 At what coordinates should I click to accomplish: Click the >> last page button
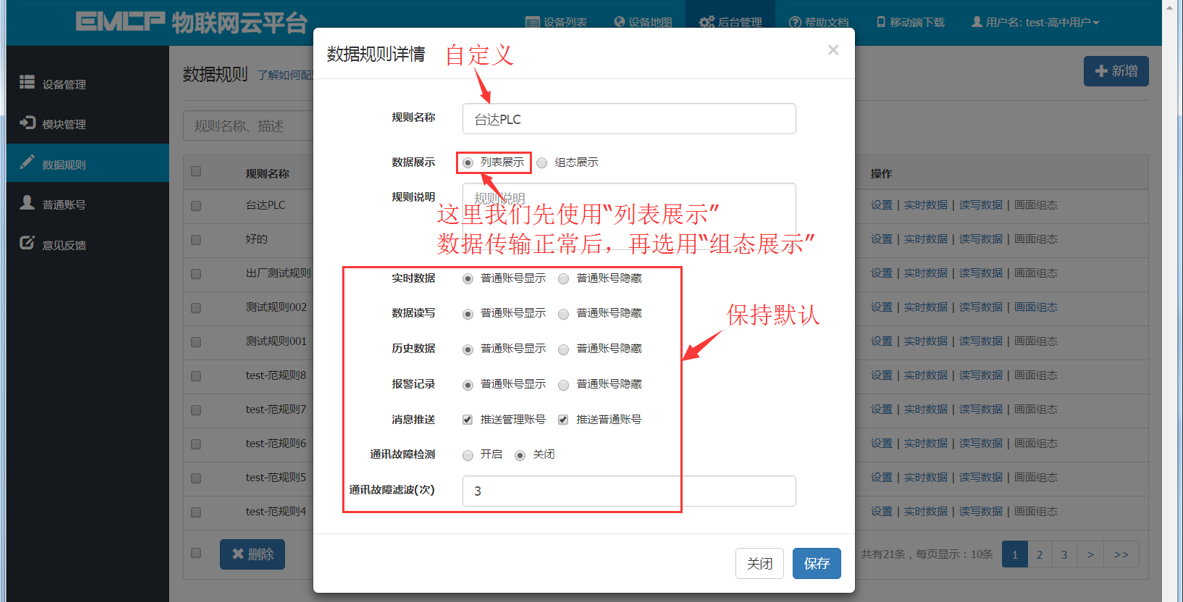click(1121, 554)
